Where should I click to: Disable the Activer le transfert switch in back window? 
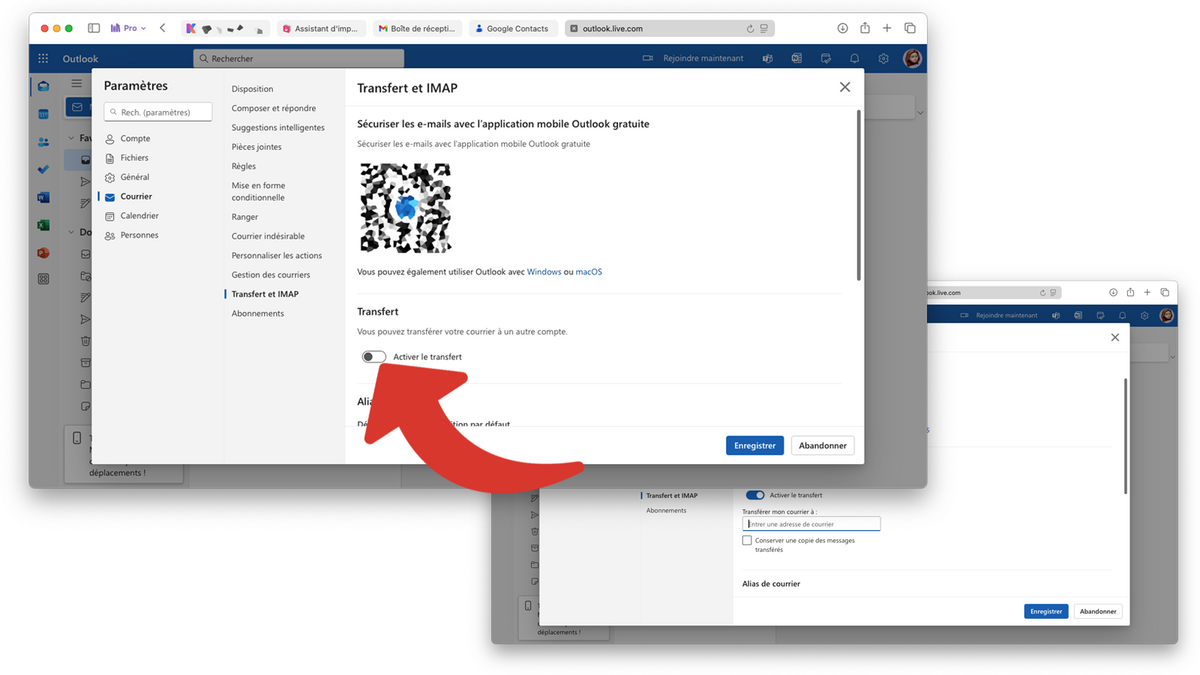(755, 495)
